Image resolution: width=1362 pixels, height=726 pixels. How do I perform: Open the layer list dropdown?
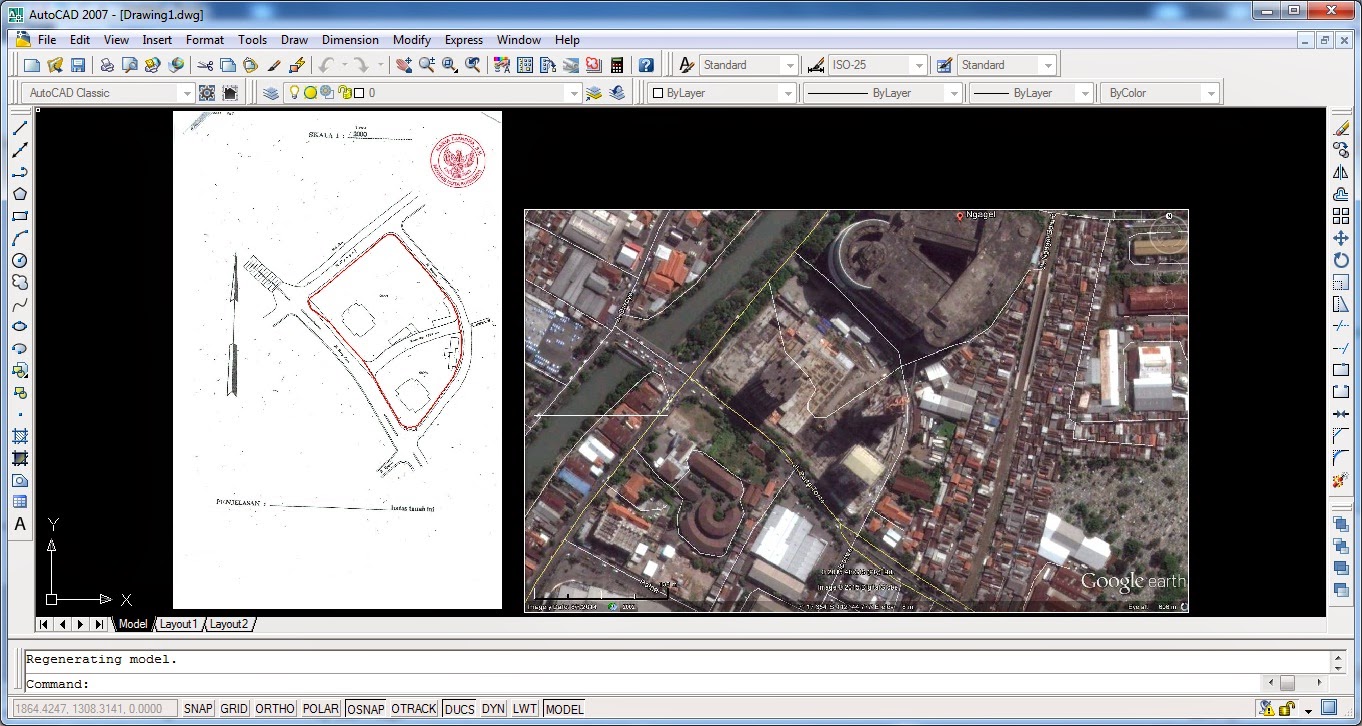[574, 93]
